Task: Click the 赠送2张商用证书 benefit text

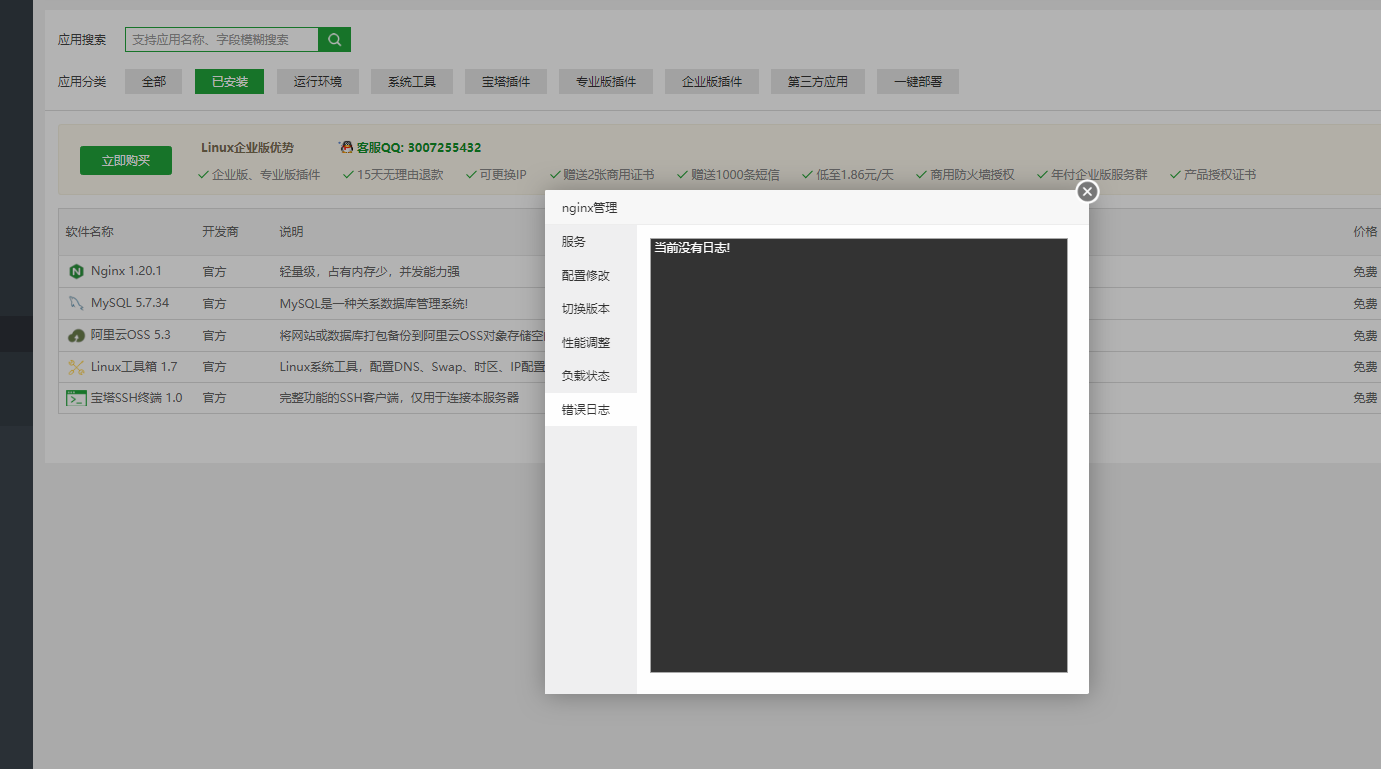Action: [x=609, y=175]
